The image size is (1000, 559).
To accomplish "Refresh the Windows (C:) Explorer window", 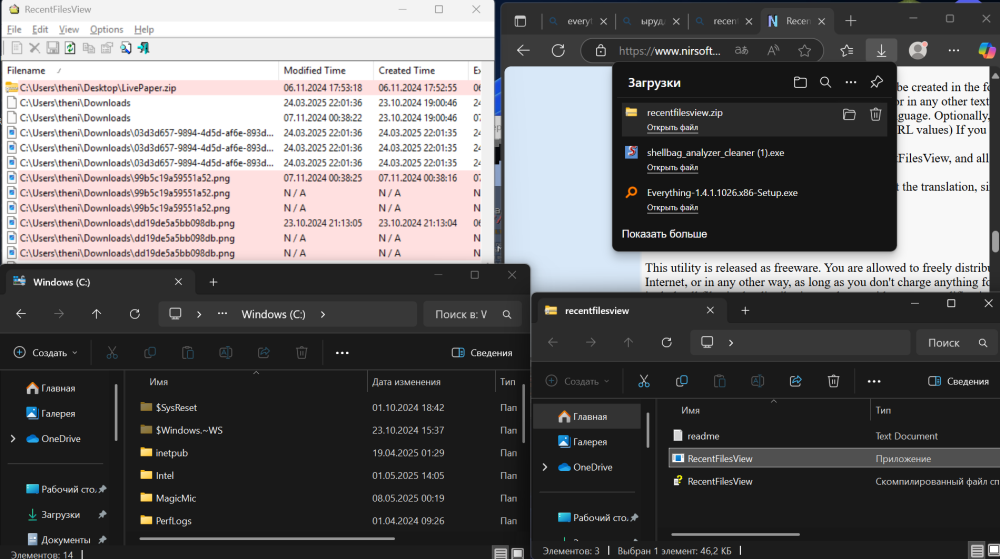I will coord(135,314).
